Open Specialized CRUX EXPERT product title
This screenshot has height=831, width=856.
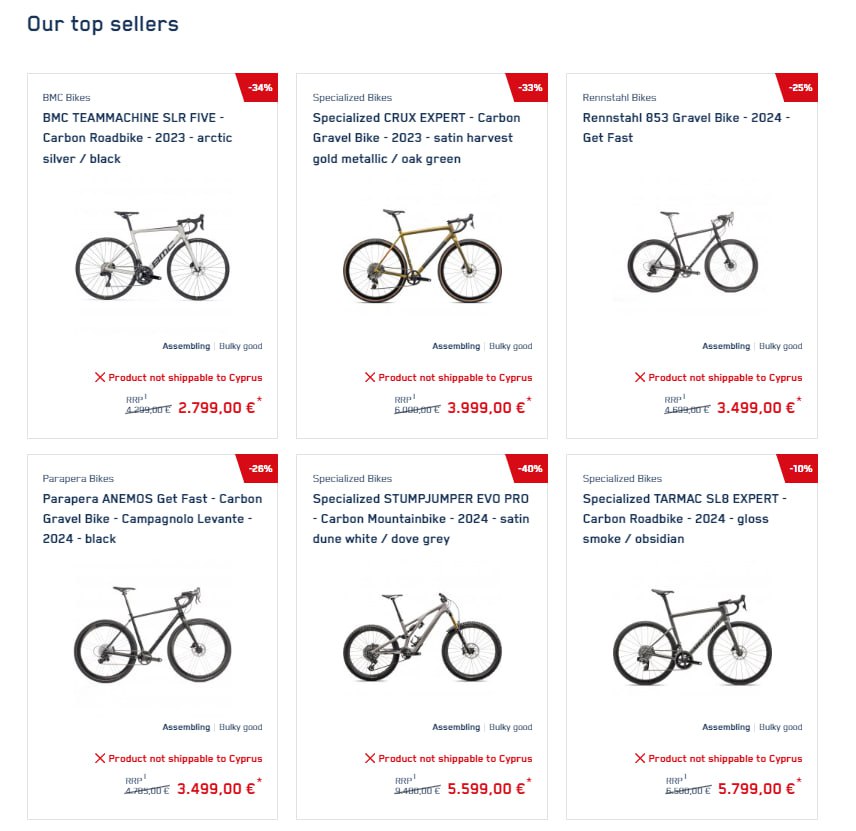(x=416, y=138)
